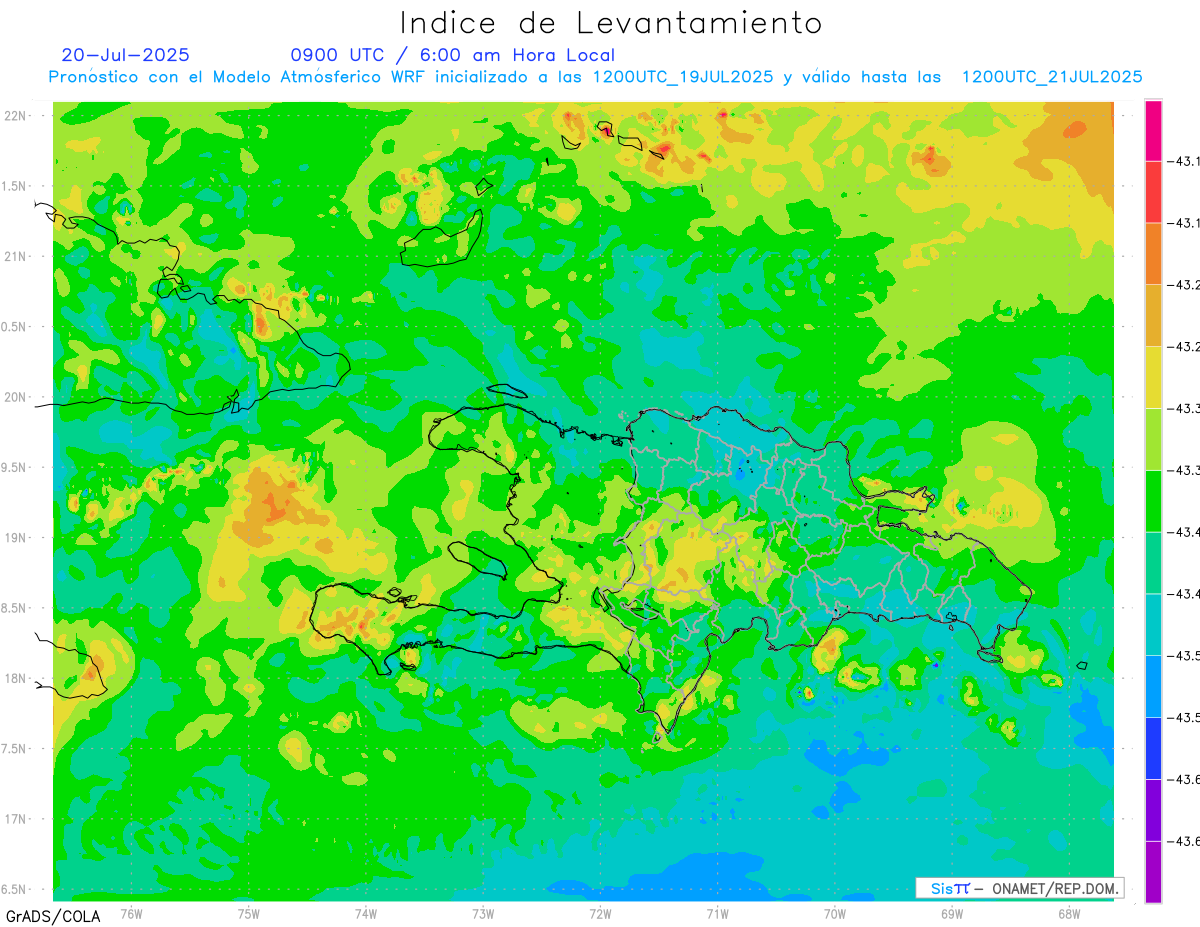Select the magenta-pink colorbar swatch
This screenshot has height=927, width=1200.
[x=1153, y=130]
